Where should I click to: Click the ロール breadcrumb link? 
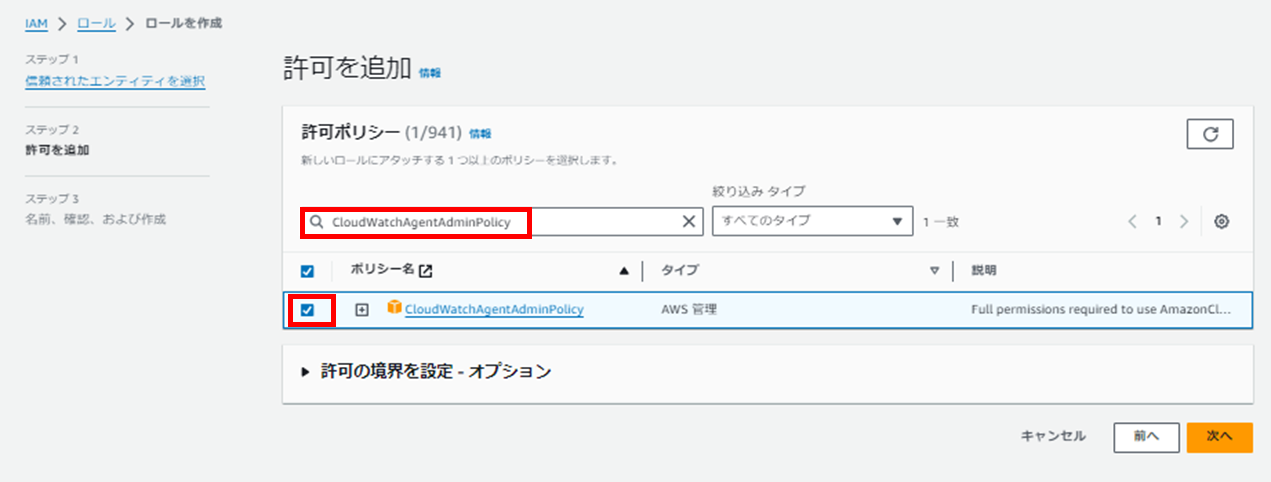pos(96,22)
